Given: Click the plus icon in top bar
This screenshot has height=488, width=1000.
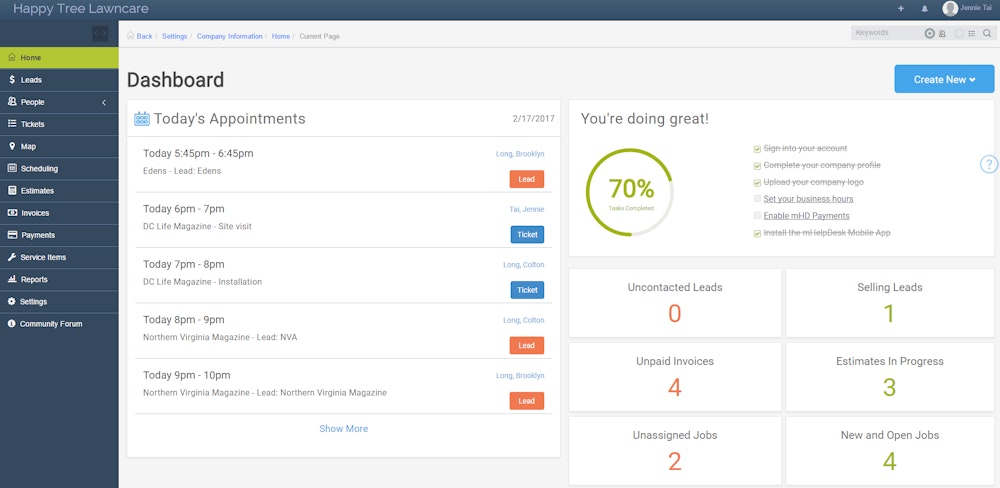Looking at the screenshot, I should click(900, 8).
